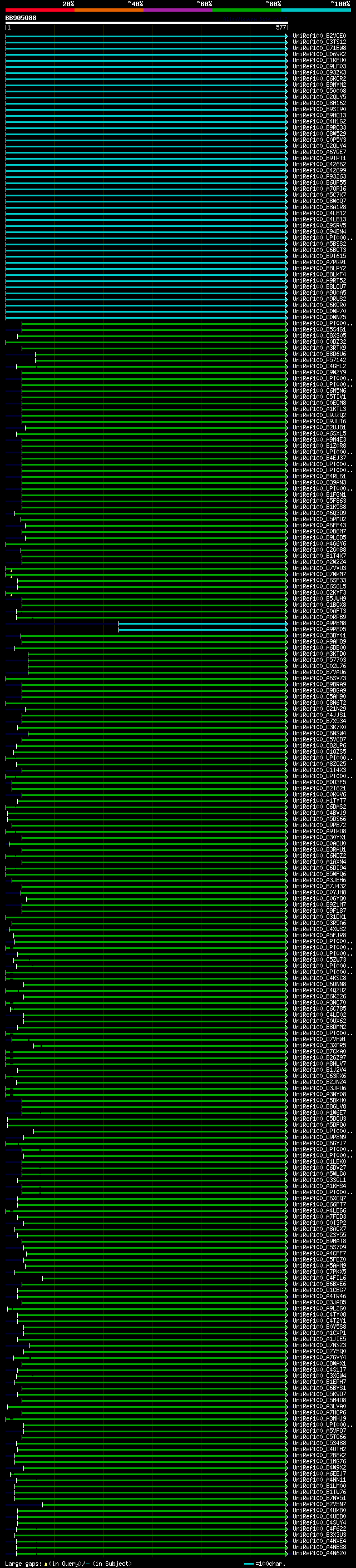Open the UniRef100_A5C7K7 entry
Screen dimensions: 356x1568
tap(319, 195)
